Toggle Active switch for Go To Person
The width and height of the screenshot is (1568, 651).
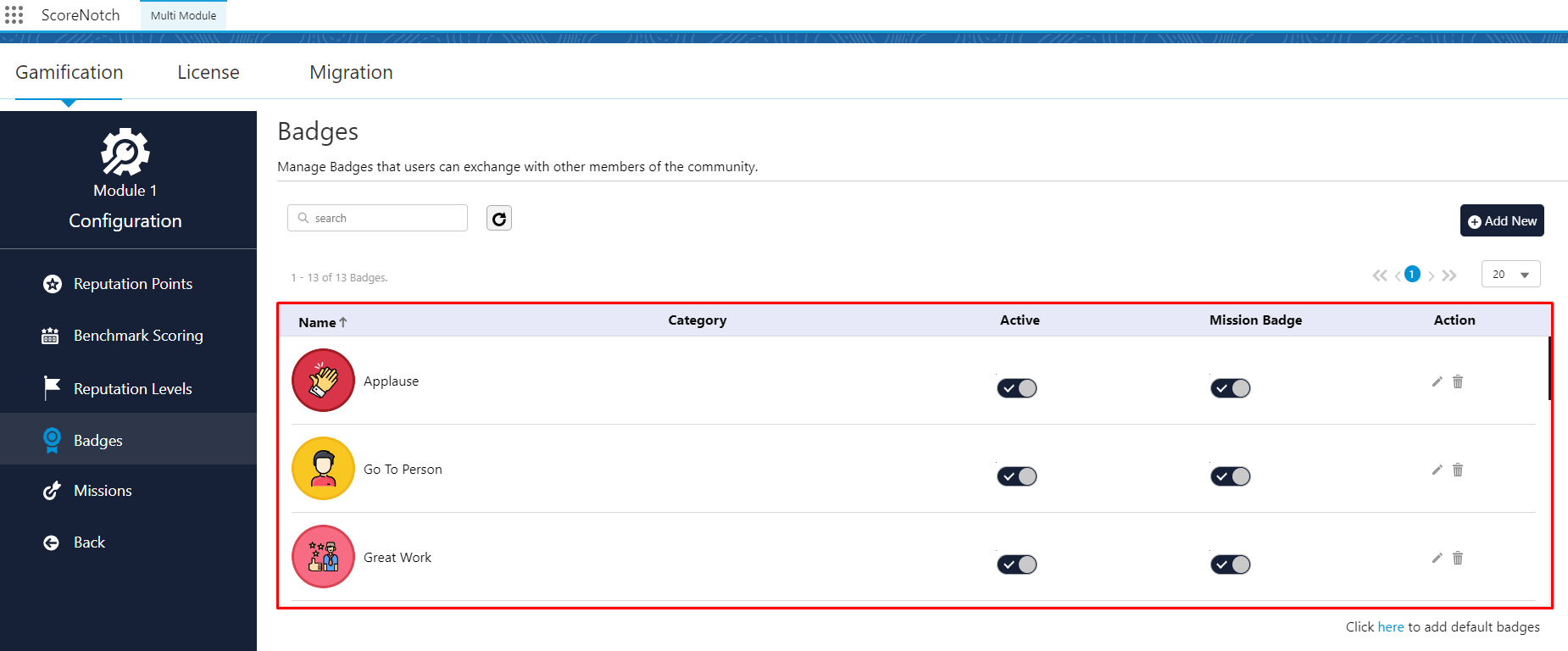tap(1017, 476)
